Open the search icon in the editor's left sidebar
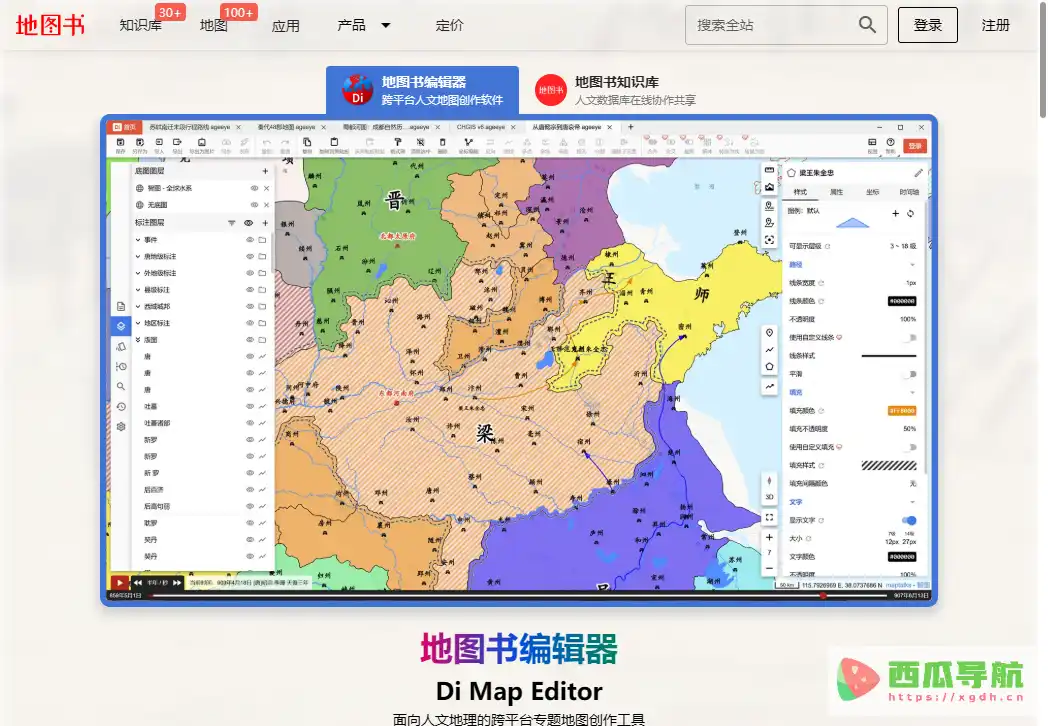 [121, 386]
